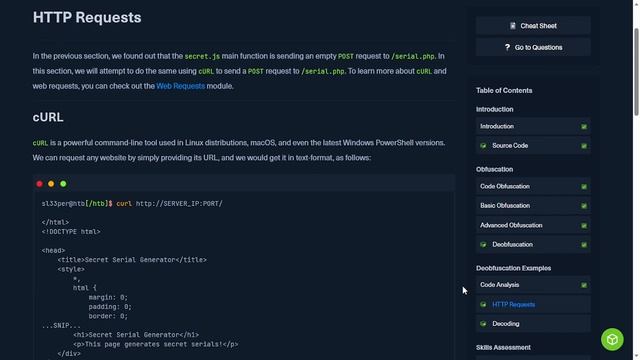Image resolution: width=640 pixels, height=360 pixels.
Task: Toggle the Source Code completion checkbox
Action: point(584,146)
